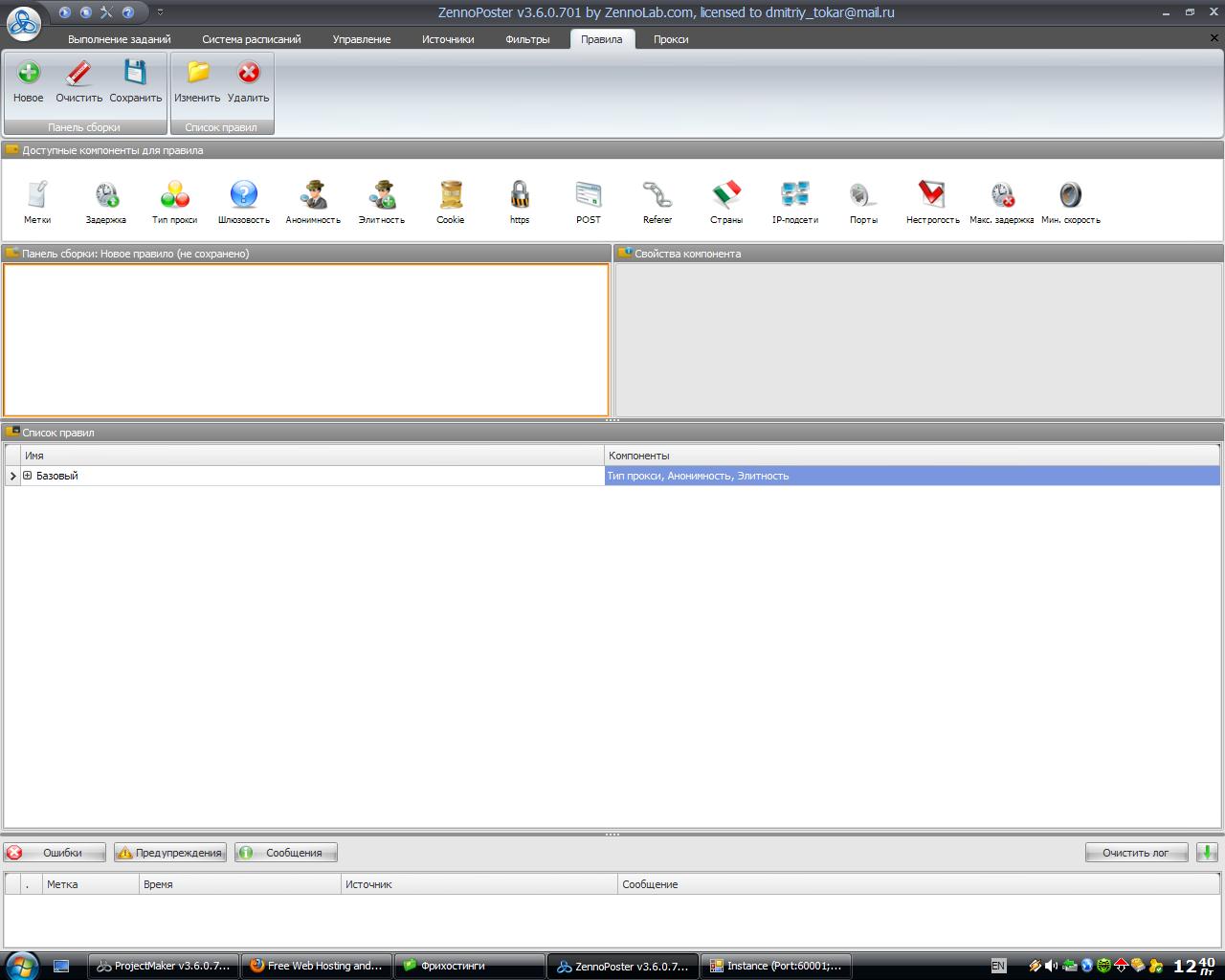Open help question icon in title bar
This screenshot has height=980, width=1225.
tap(127, 12)
